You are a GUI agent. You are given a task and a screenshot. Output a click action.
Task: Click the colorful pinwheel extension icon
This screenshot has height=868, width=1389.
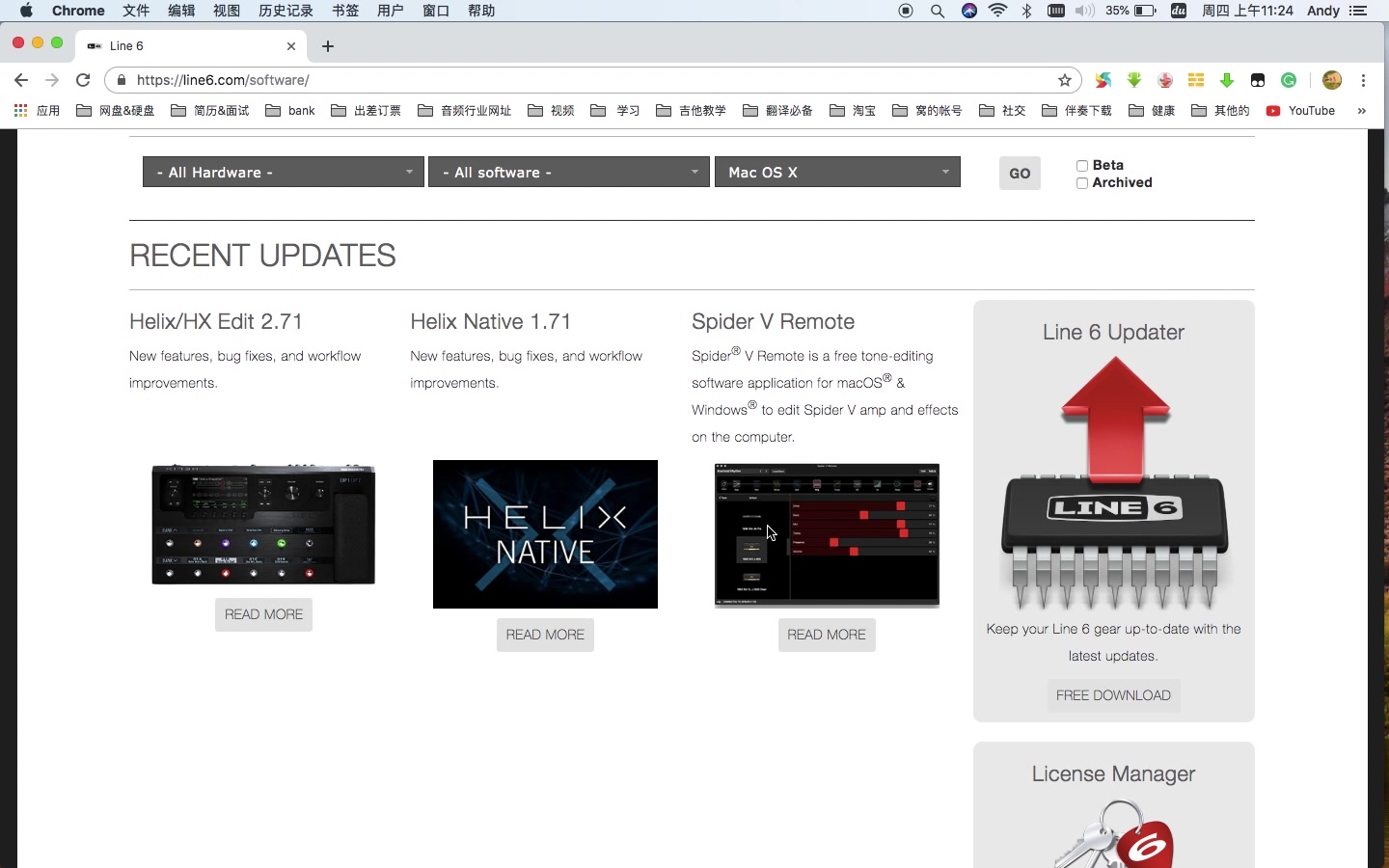1103,80
